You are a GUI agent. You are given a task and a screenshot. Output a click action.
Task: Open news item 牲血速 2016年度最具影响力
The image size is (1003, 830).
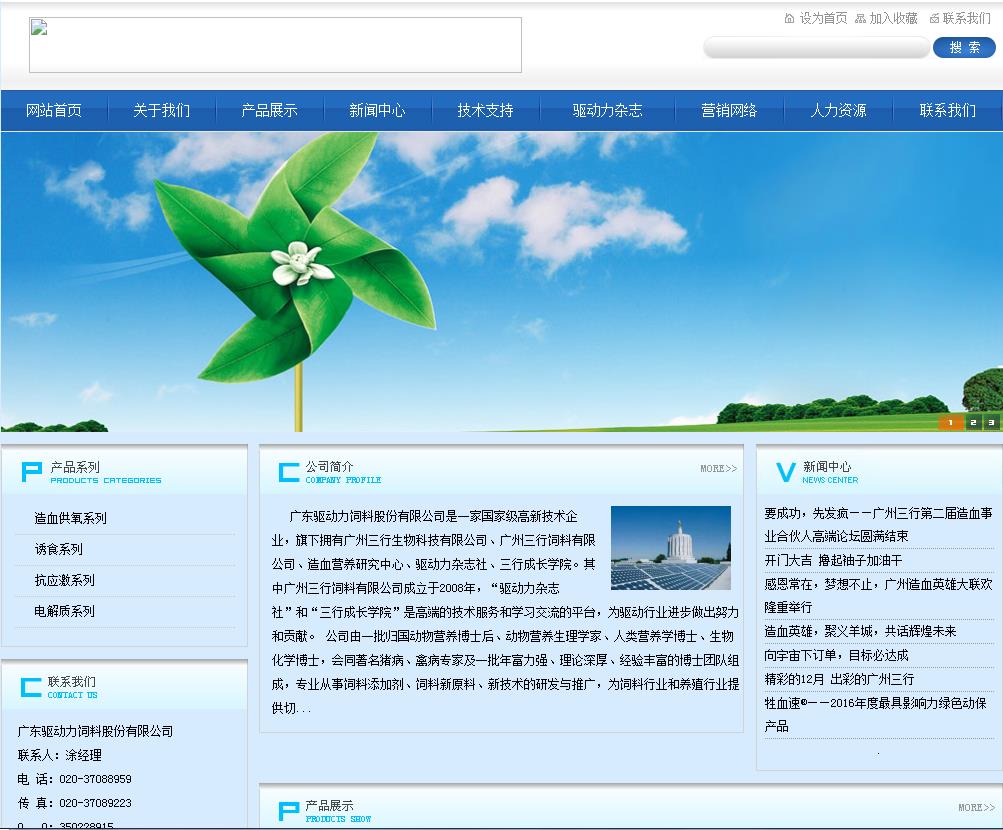[x=875, y=715]
